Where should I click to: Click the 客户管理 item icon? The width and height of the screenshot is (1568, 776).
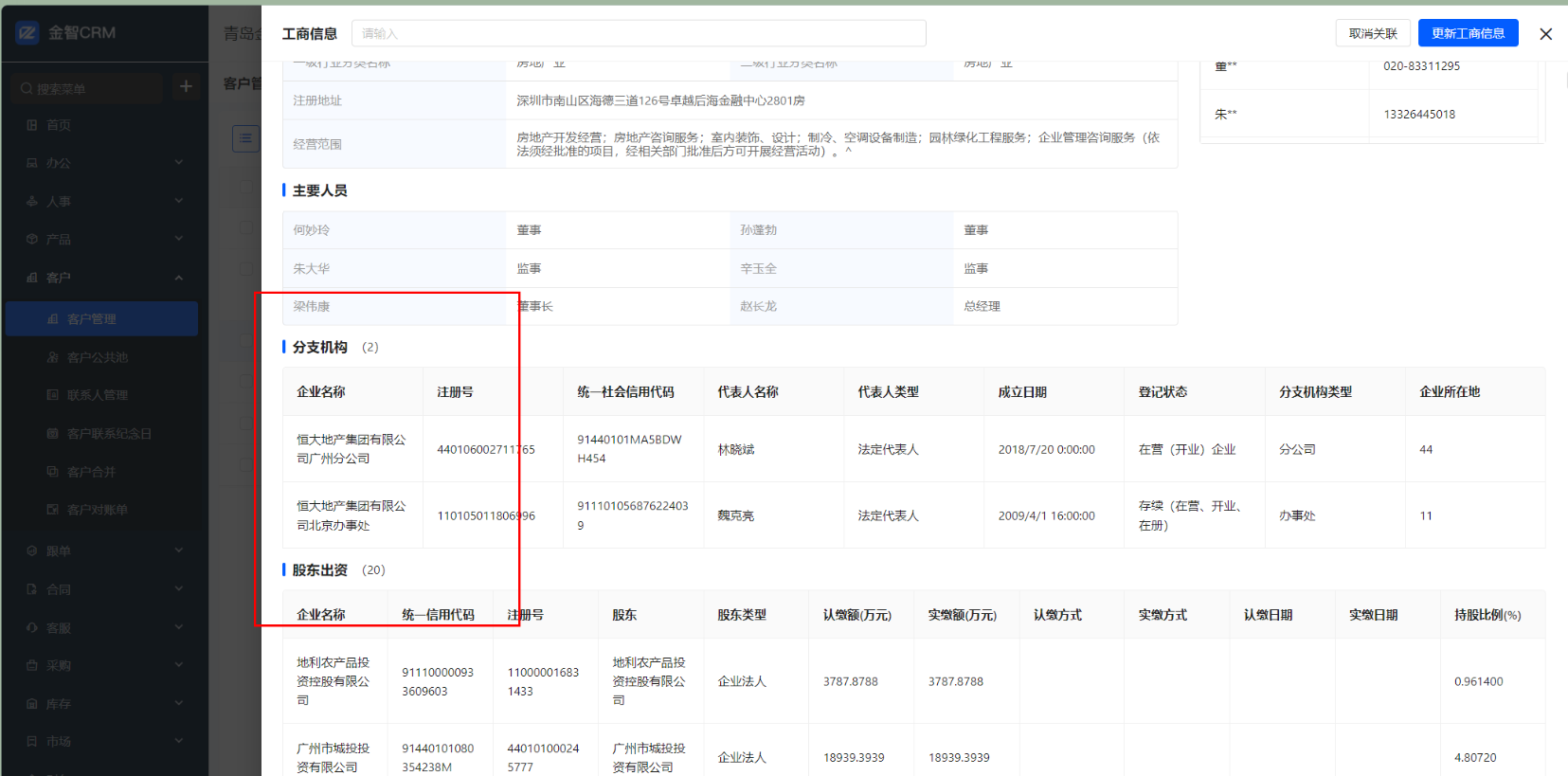pos(53,319)
